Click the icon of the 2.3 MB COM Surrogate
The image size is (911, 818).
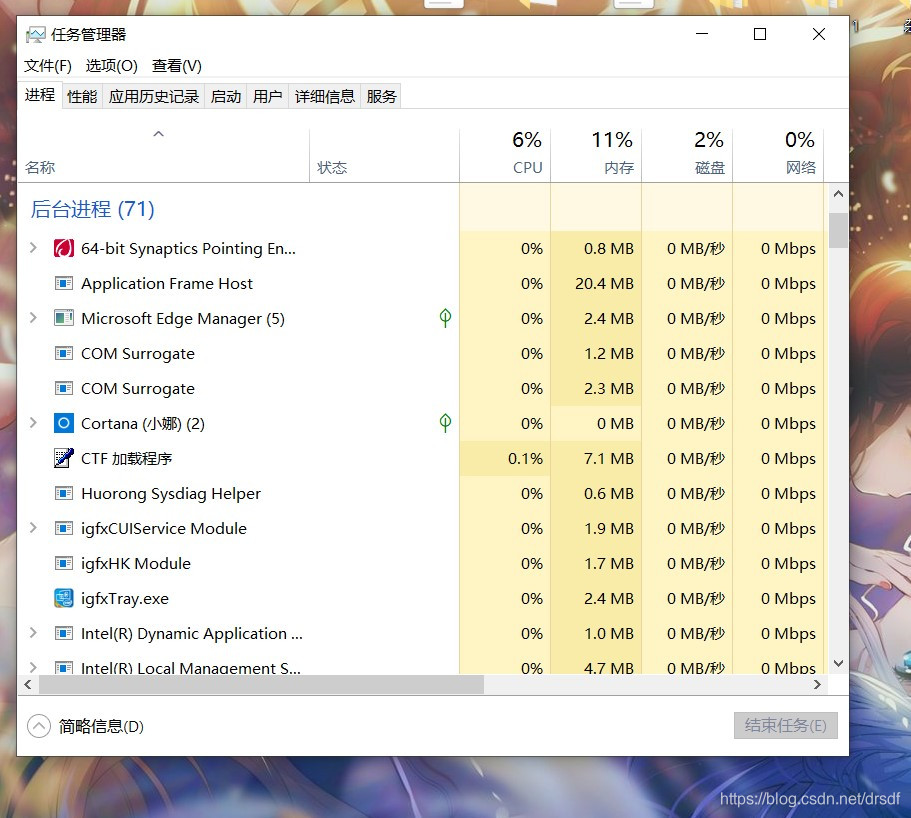63,388
